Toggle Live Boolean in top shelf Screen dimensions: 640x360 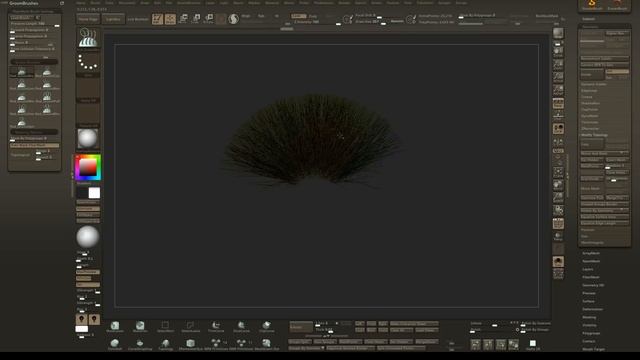point(138,19)
